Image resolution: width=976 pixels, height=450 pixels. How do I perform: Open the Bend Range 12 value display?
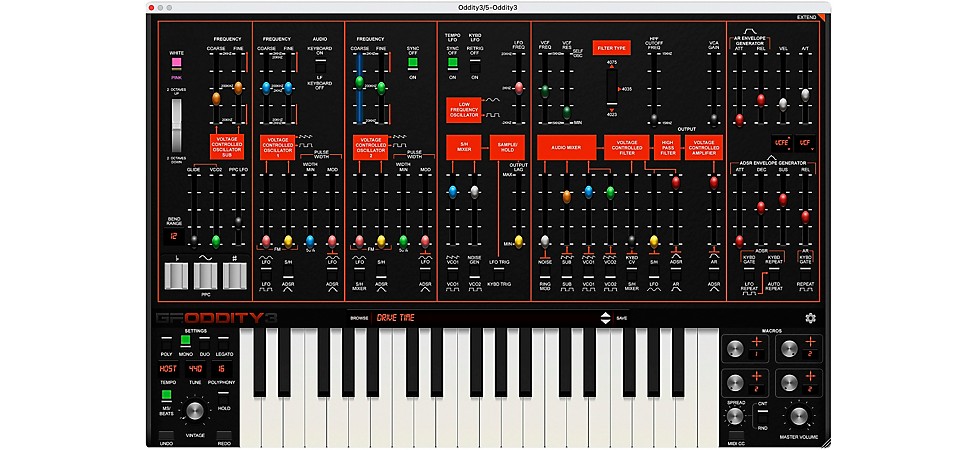point(174,237)
